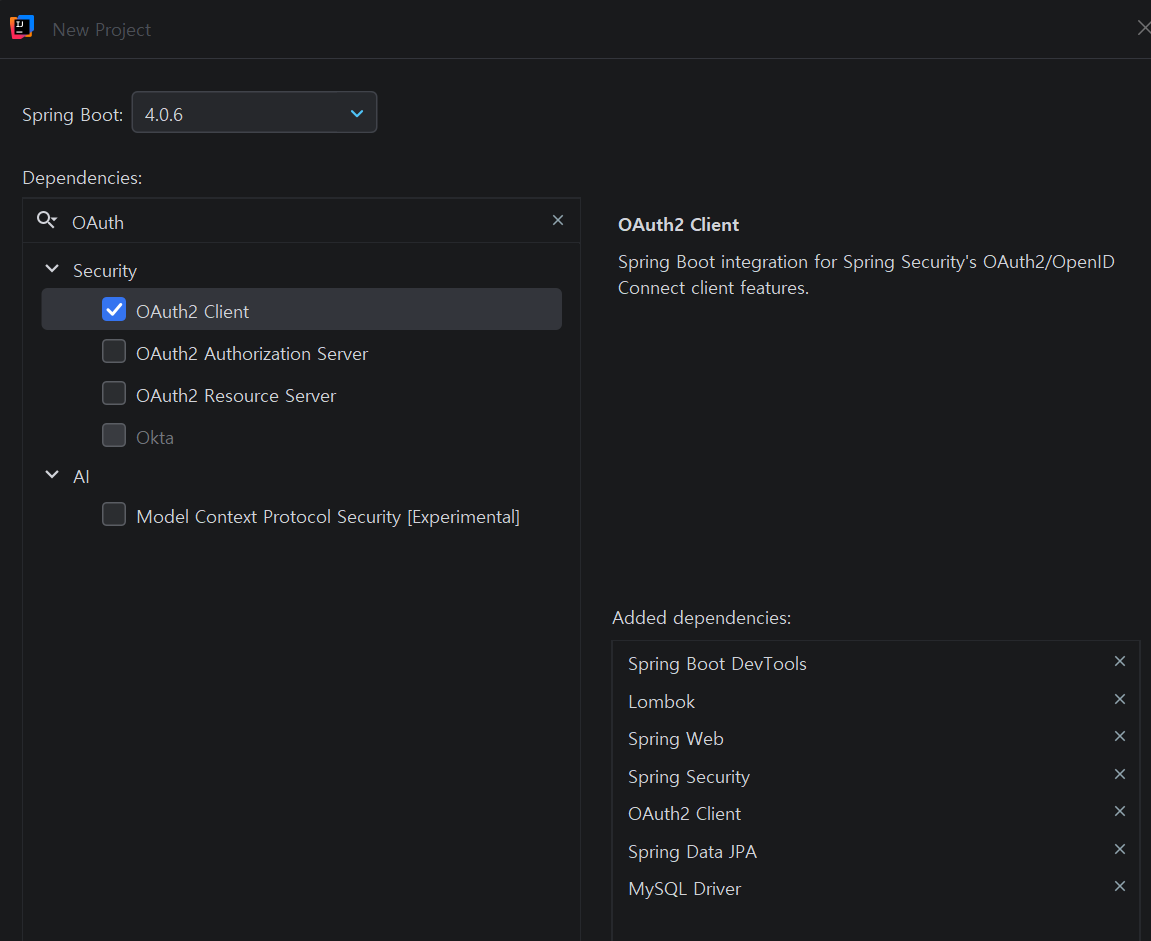Check Model Context Protocol Security checkbox

click(x=114, y=515)
